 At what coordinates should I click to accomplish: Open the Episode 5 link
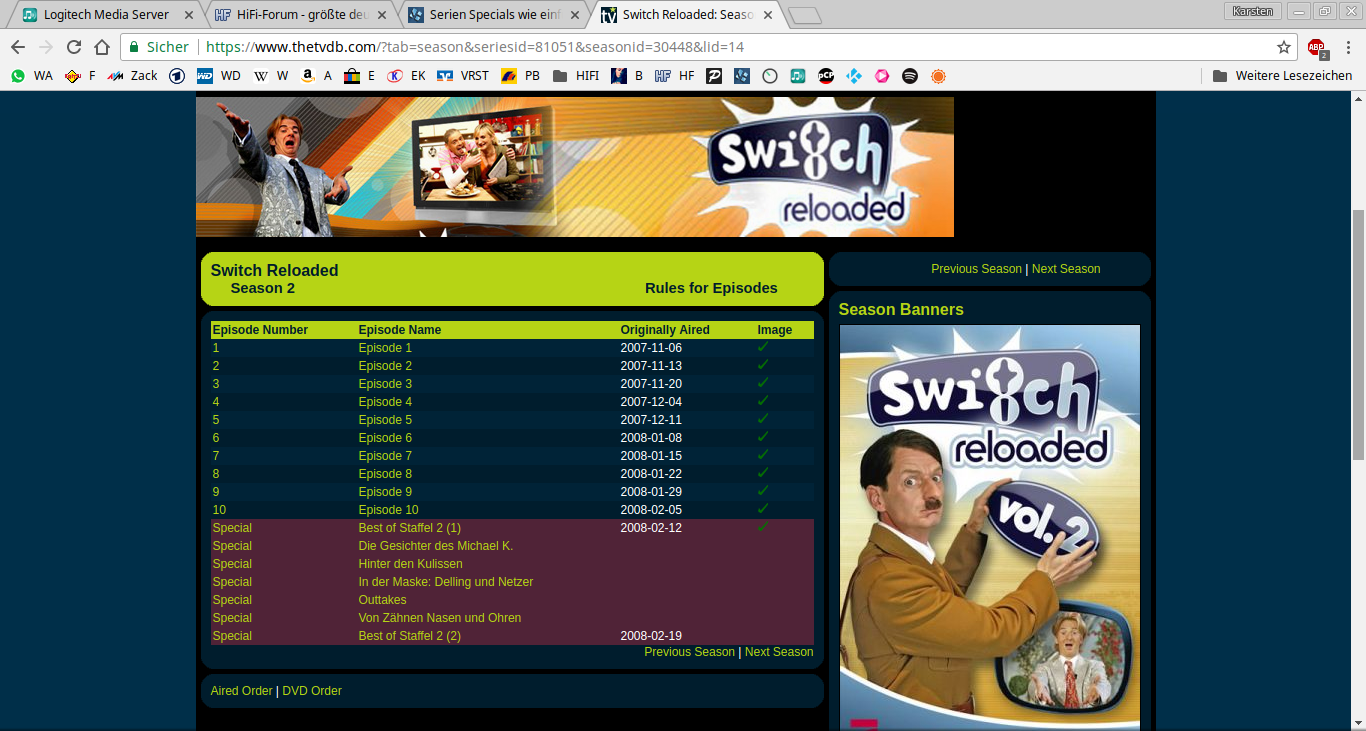[x=385, y=420]
